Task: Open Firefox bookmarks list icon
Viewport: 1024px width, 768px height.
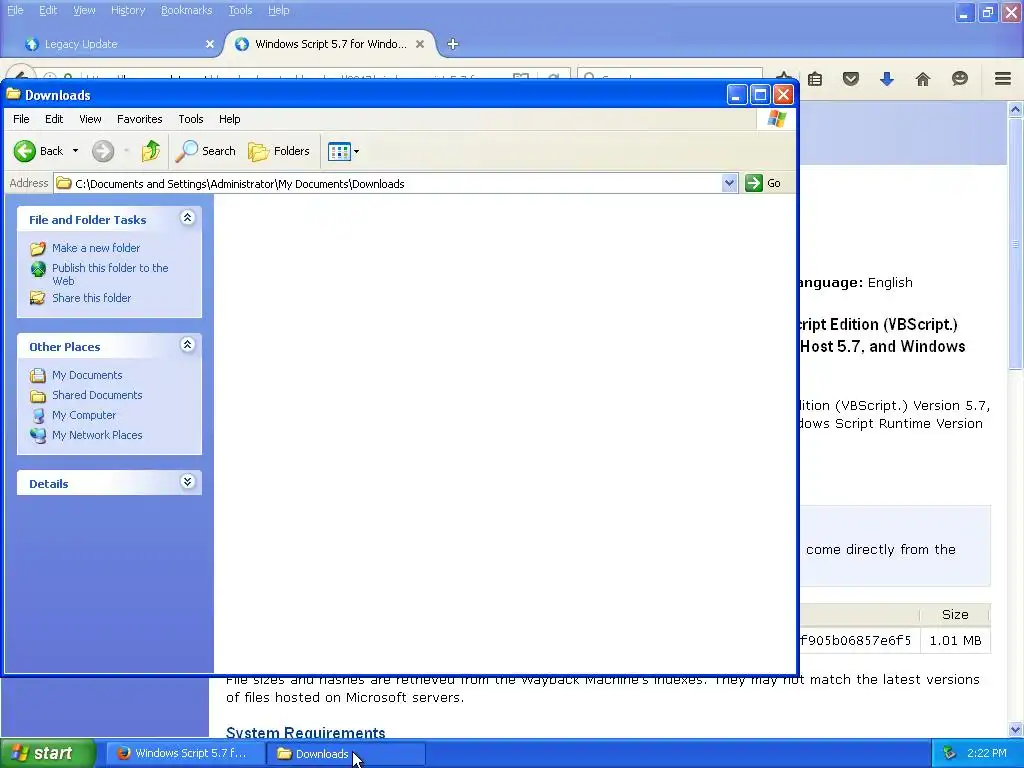Action: tap(815, 79)
